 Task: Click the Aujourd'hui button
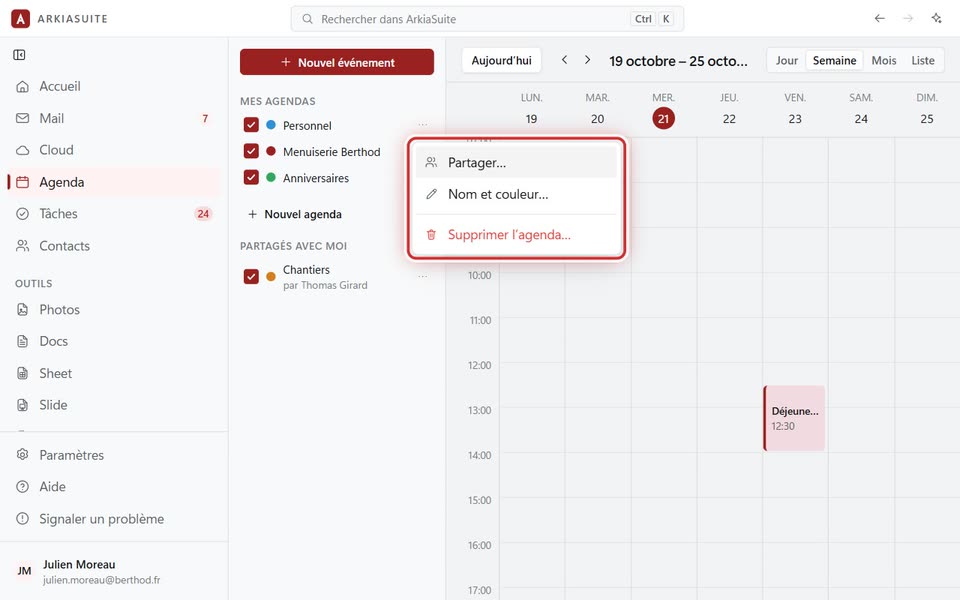(501, 61)
